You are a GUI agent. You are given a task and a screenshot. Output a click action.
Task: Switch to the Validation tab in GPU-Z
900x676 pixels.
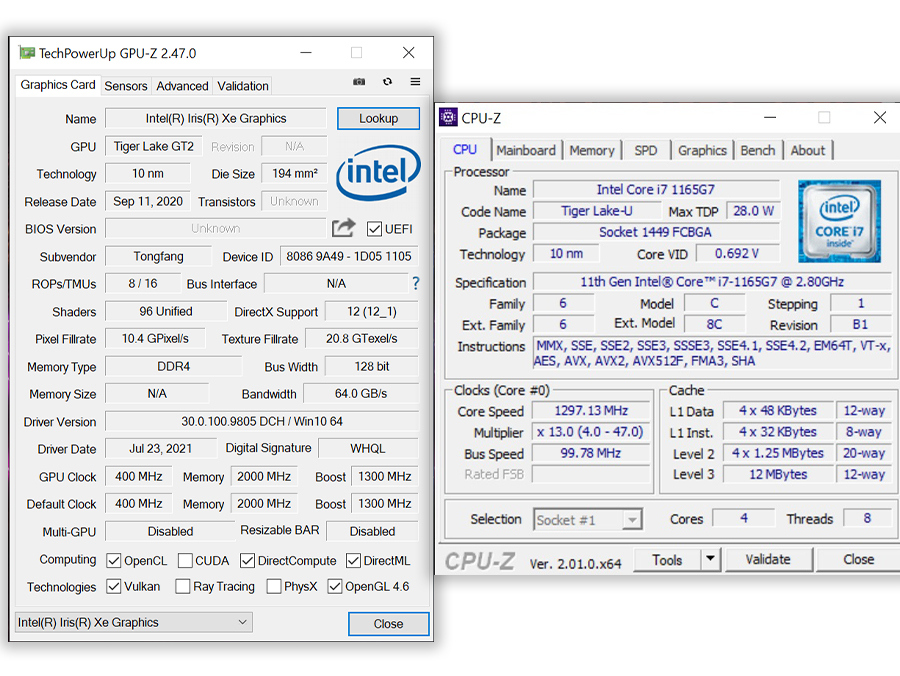point(243,86)
